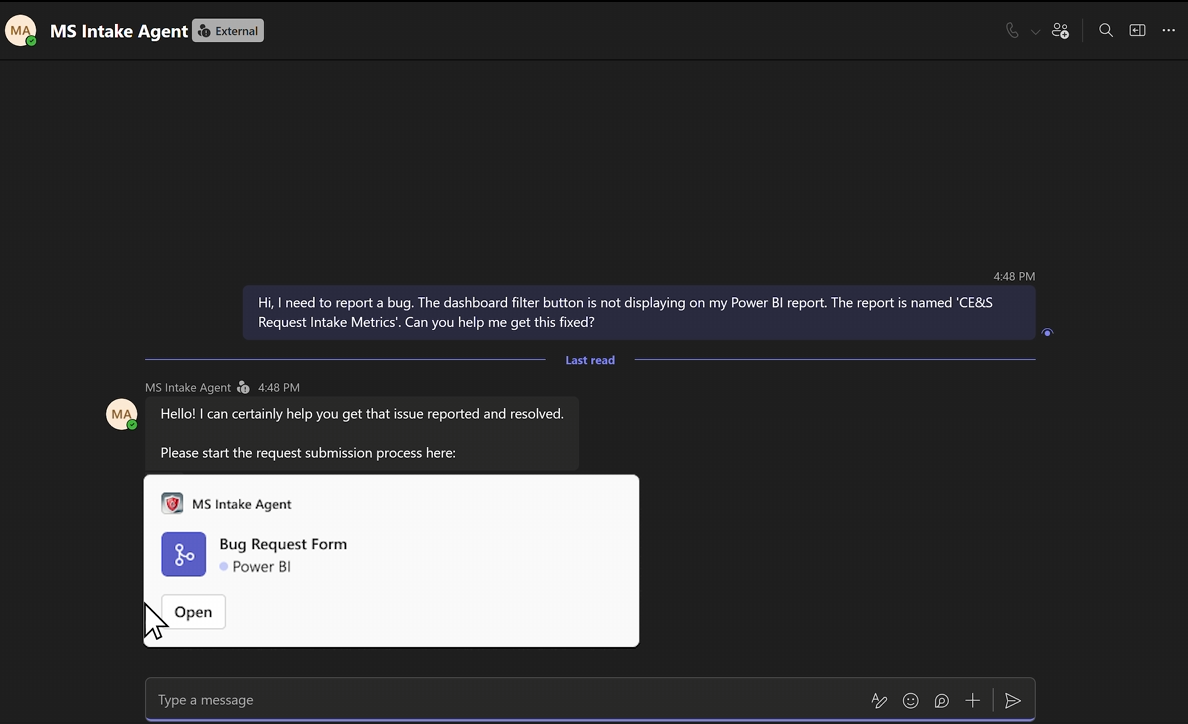
Task: Click the seen eye indicator icon
Action: pyautogui.click(x=1047, y=332)
